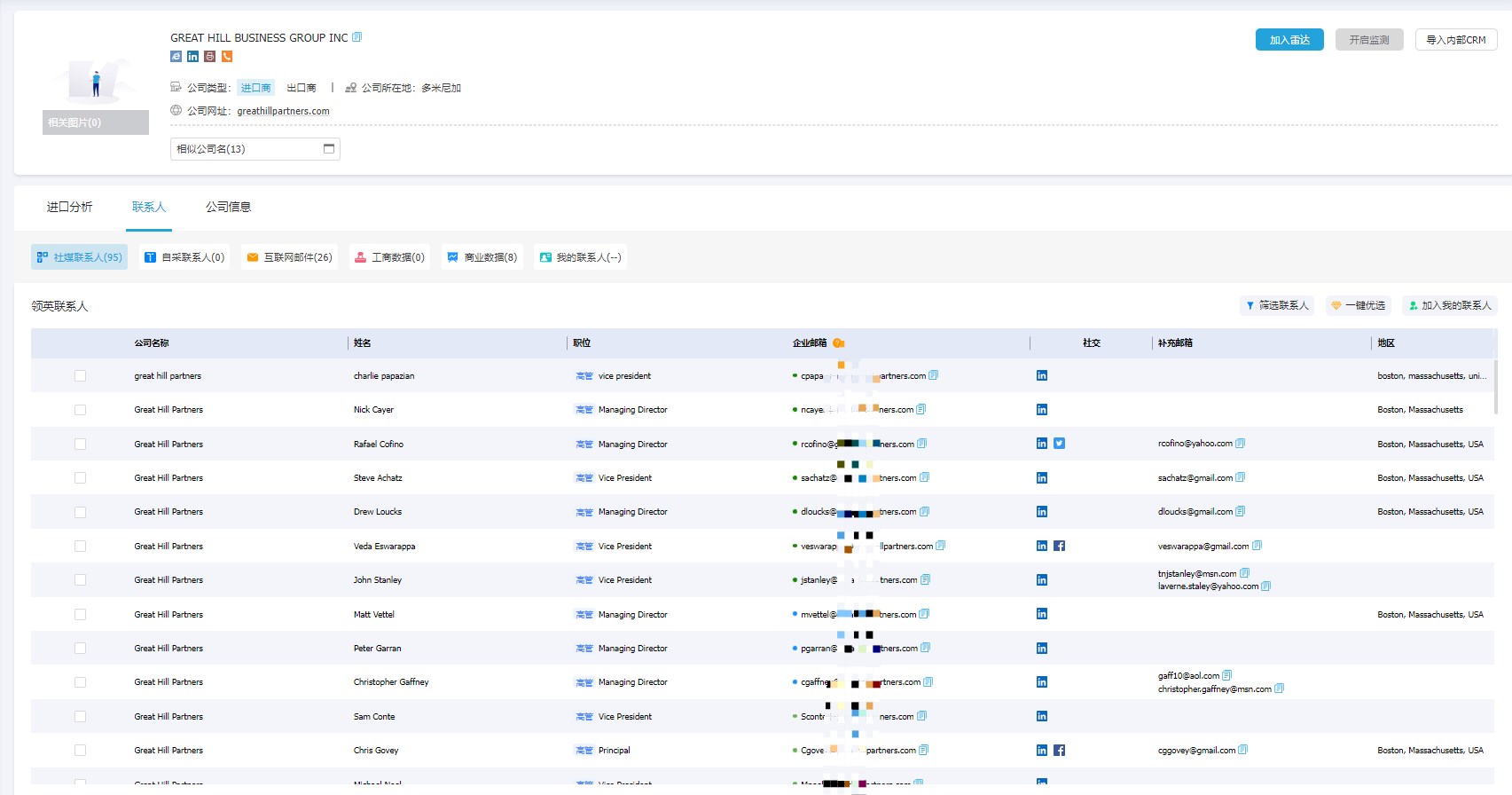The image size is (1512, 795).
Task: Tick checkbox for Matt Vettel row
Action: (81, 614)
